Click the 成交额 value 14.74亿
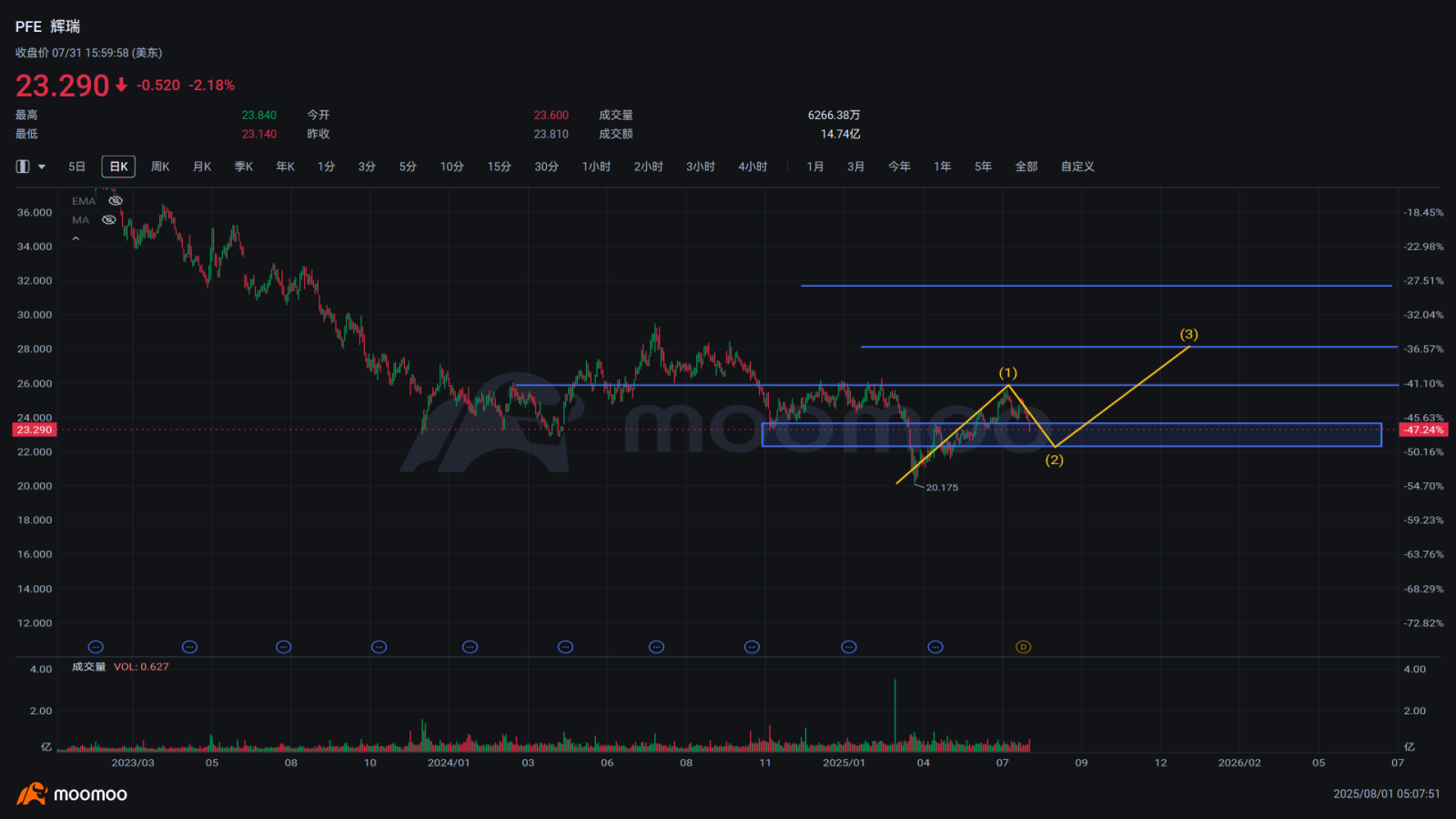Image resolution: width=1456 pixels, height=819 pixels. 840,135
